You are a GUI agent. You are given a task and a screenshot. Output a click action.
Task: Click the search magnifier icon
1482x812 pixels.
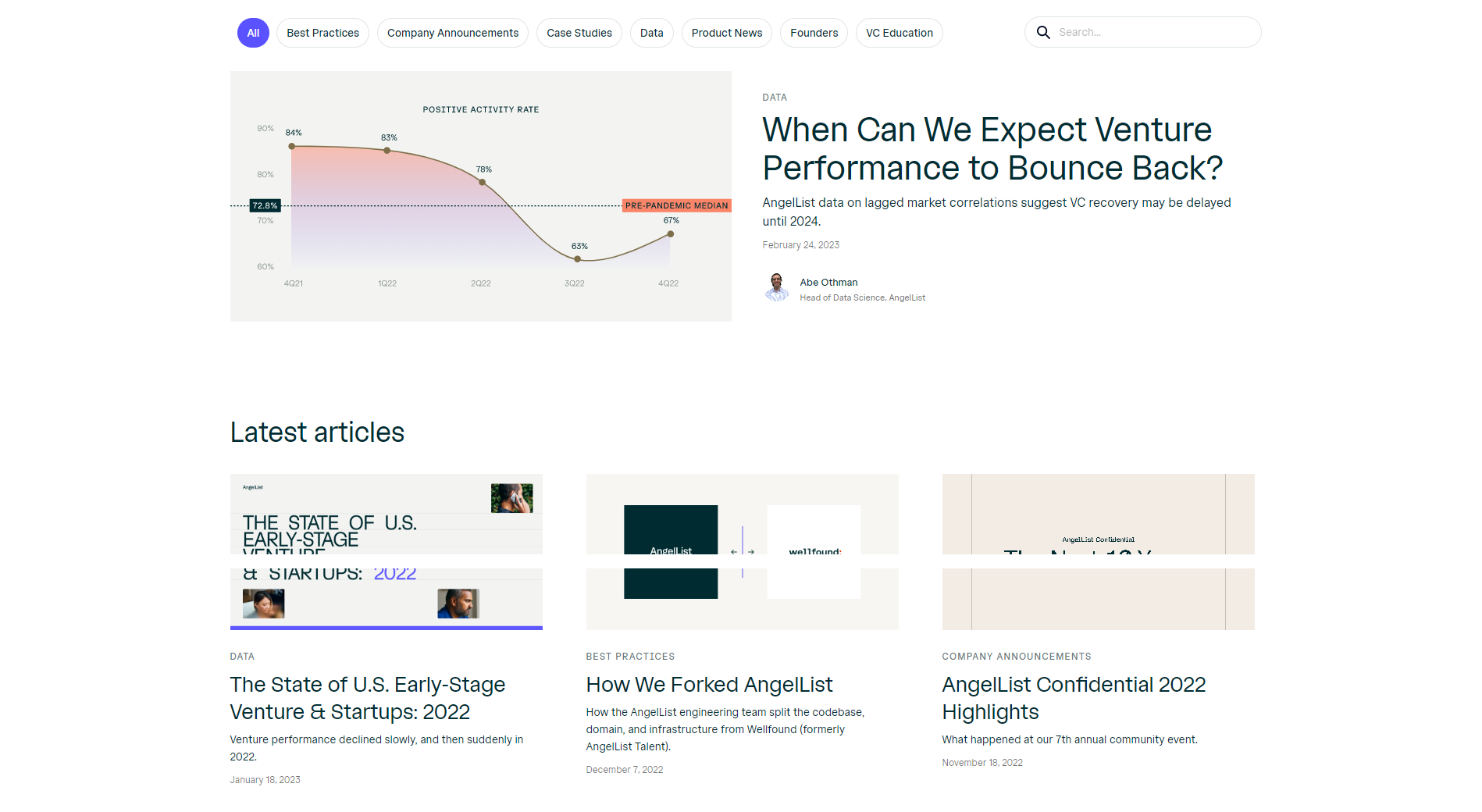(x=1043, y=33)
